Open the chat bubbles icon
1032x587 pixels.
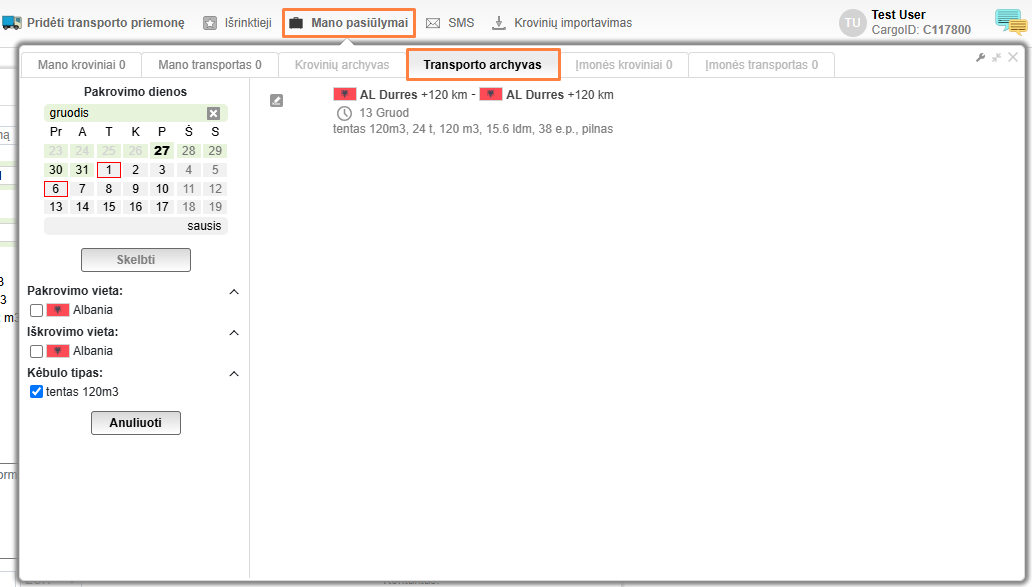pos(1009,22)
